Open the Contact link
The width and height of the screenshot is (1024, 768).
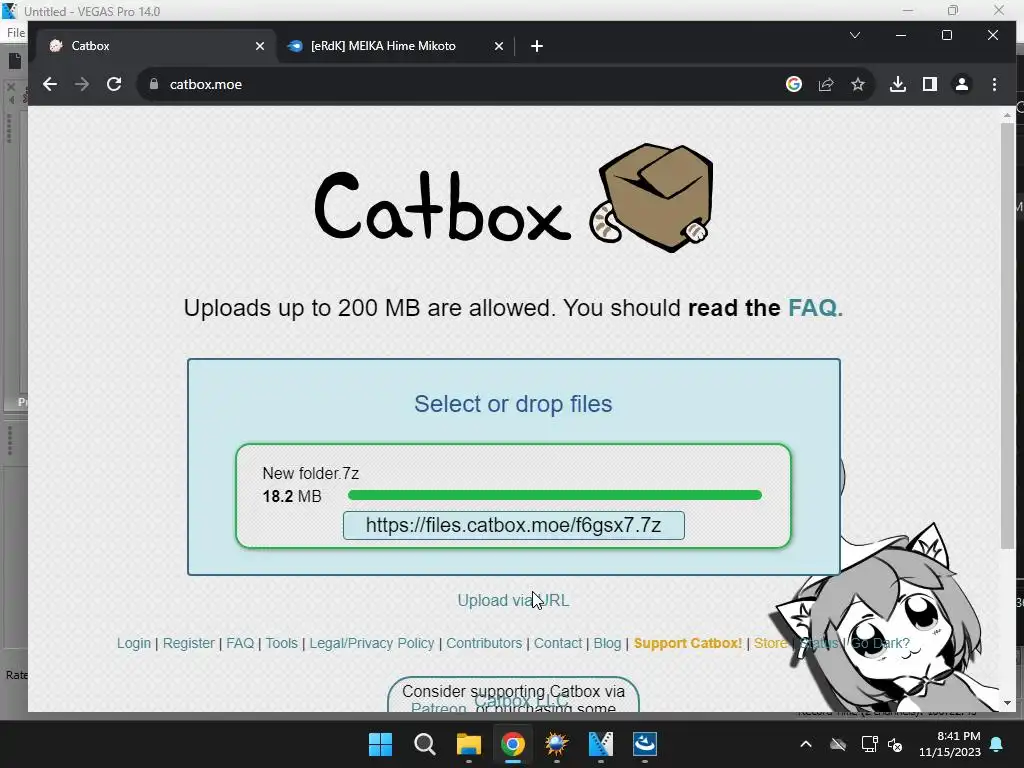pyautogui.click(x=558, y=643)
